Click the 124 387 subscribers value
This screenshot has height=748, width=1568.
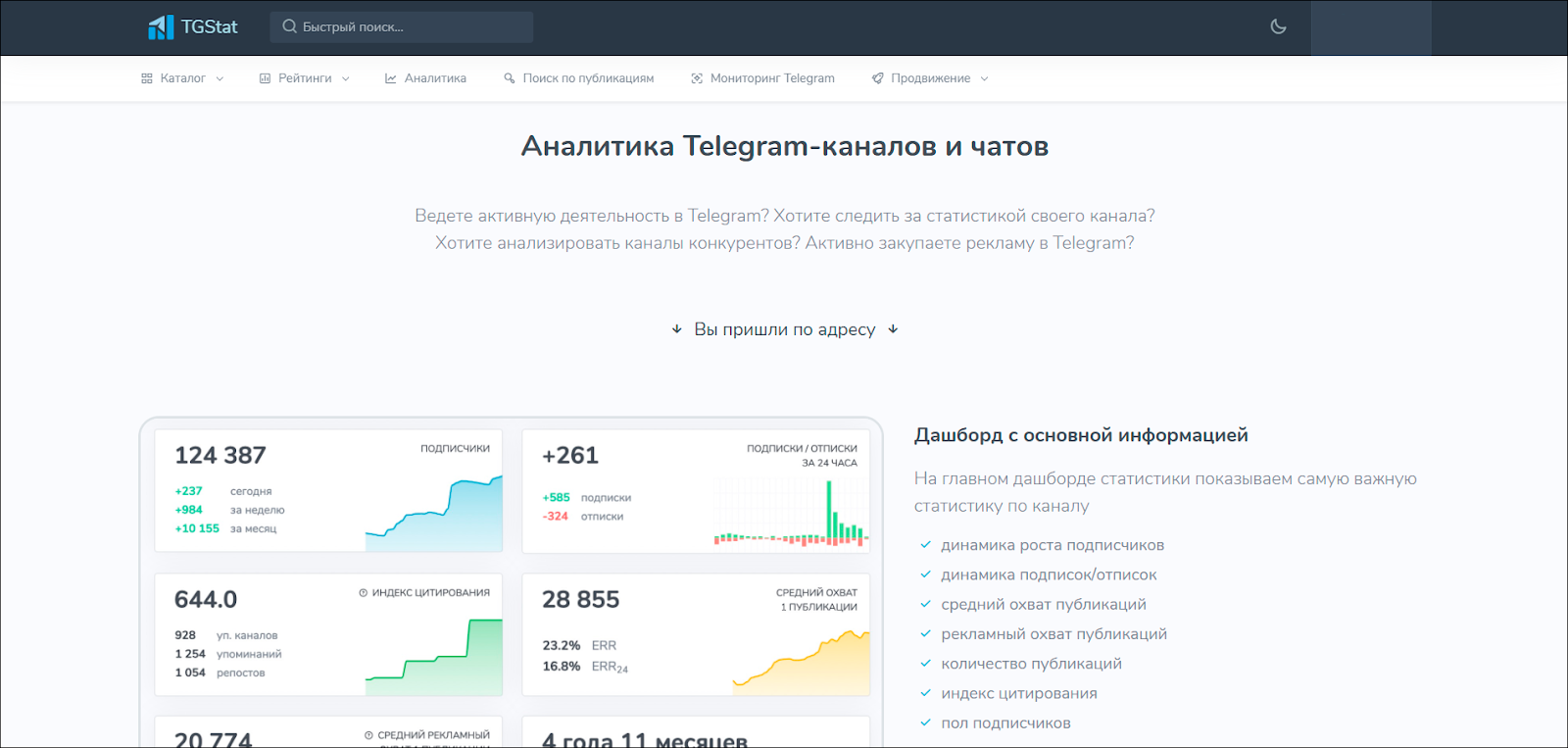point(220,456)
